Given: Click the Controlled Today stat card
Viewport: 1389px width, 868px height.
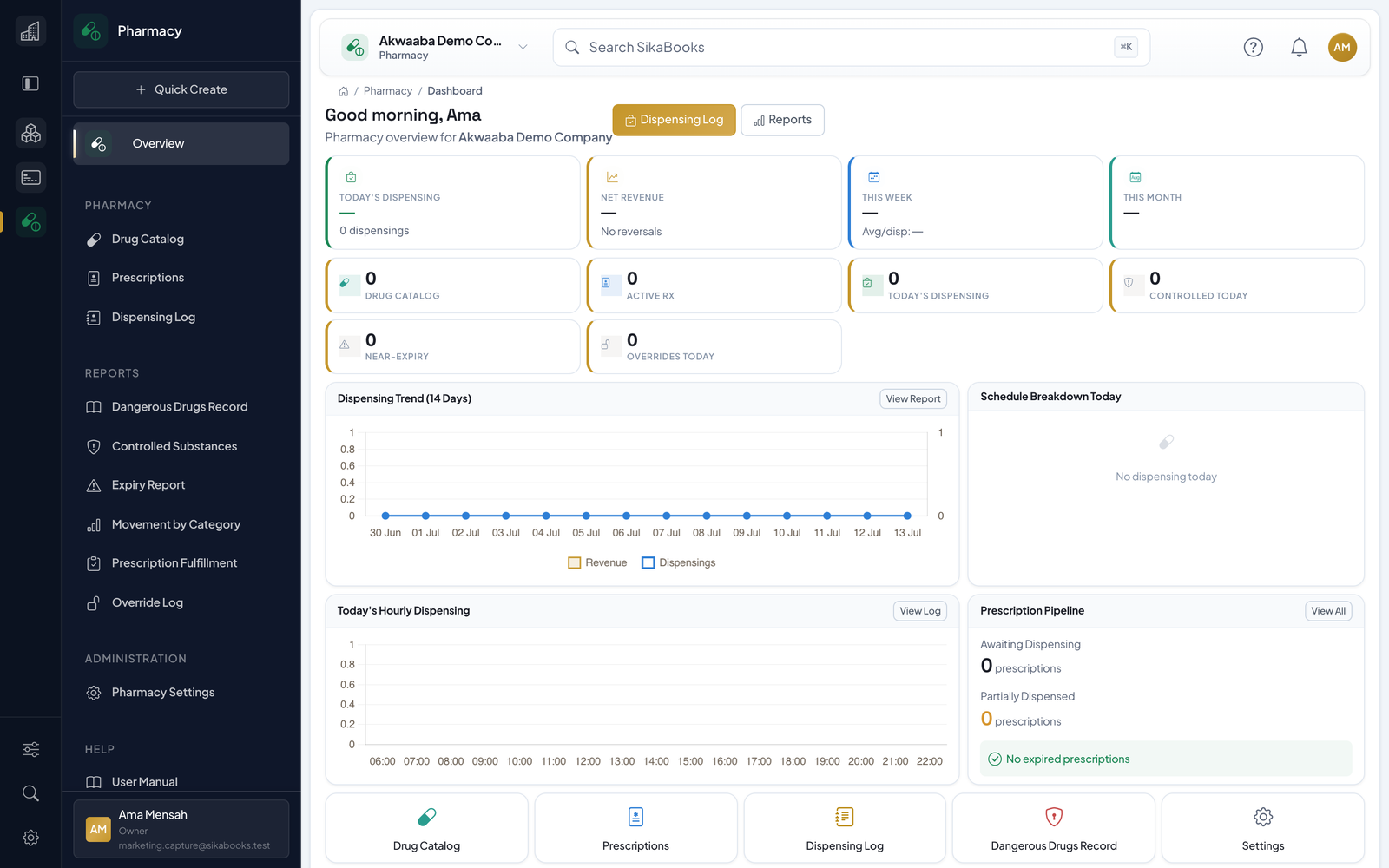Looking at the screenshot, I should [1236, 286].
